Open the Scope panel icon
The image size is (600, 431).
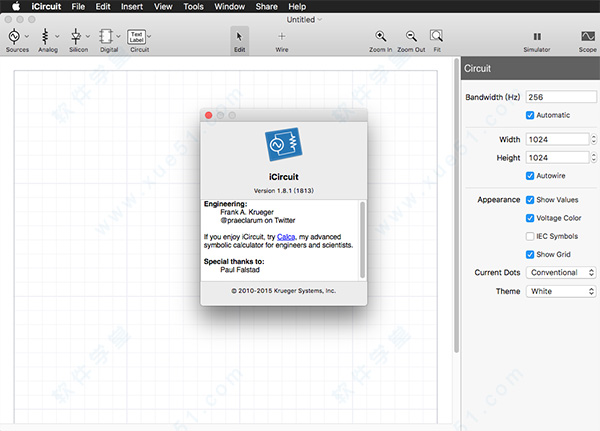coord(588,36)
